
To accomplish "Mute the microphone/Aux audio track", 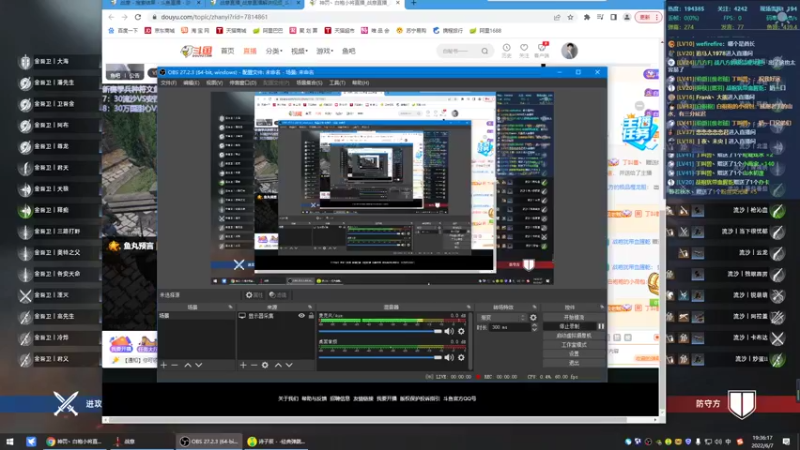I will click(x=449, y=331).
